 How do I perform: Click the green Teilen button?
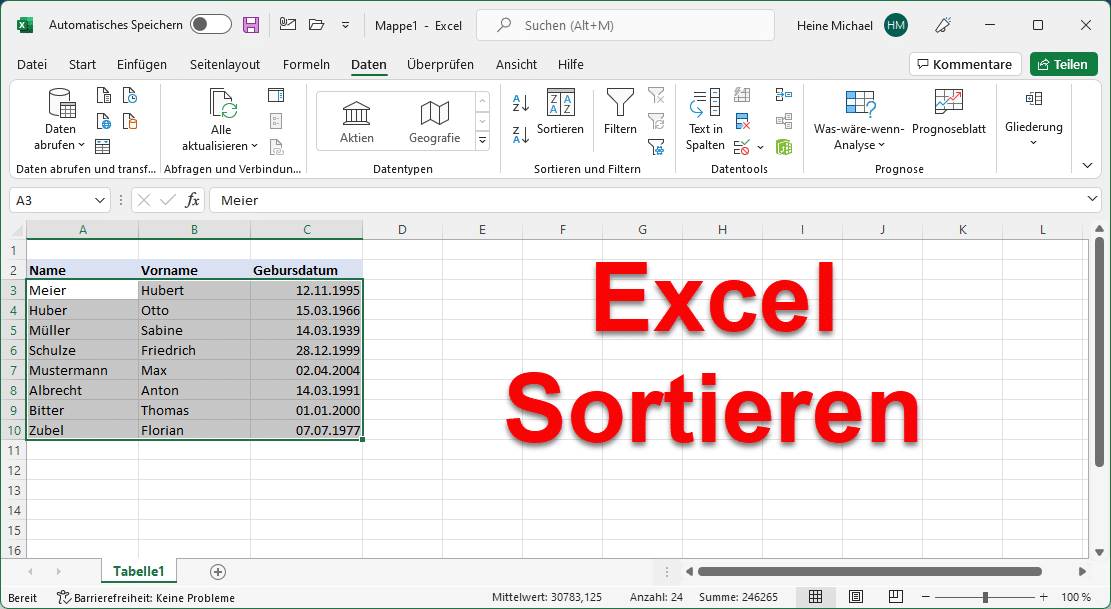[x=1063, y=63]
